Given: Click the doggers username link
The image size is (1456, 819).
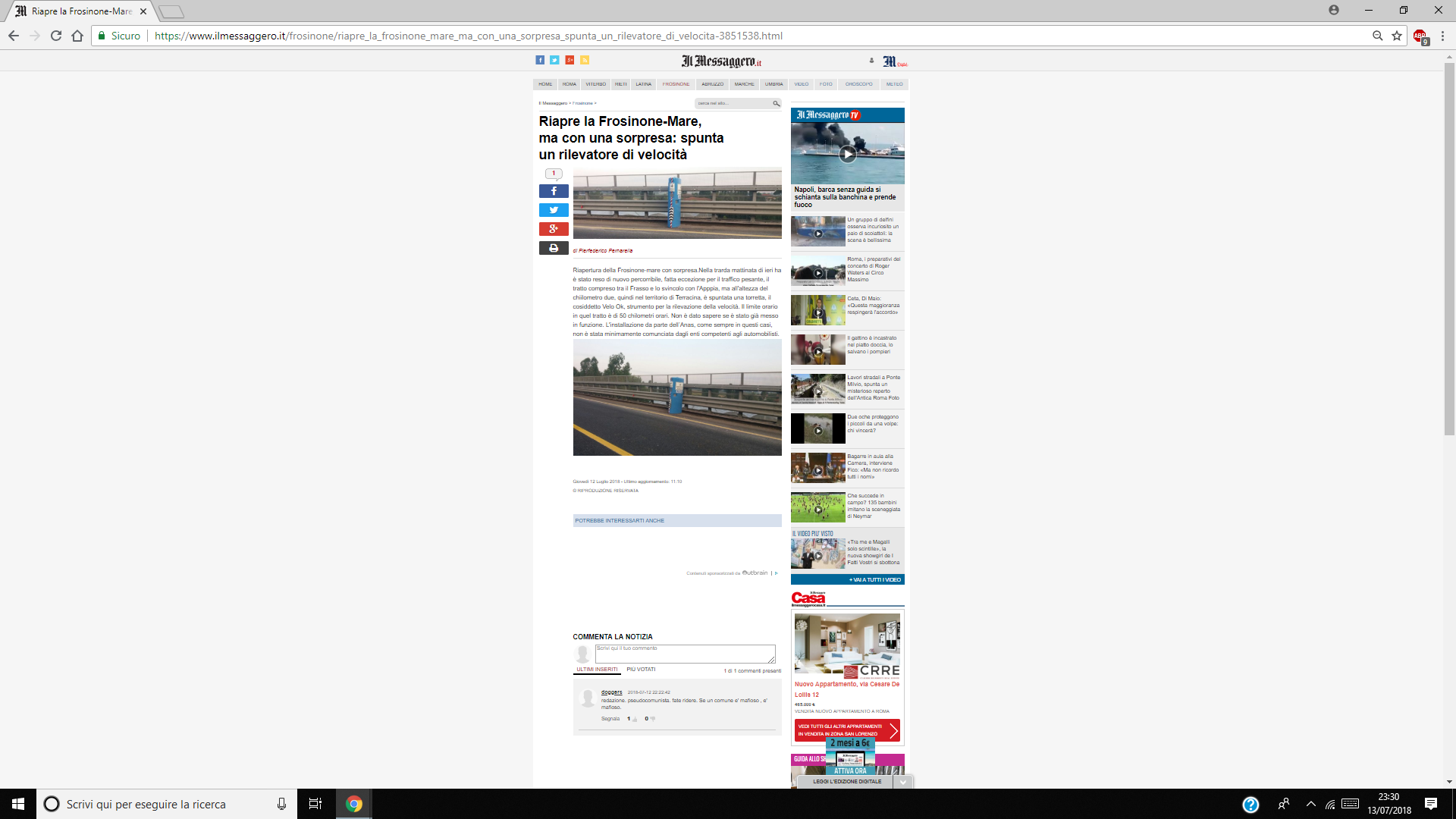Looking at the screenshot, I should (x=612, y=692).
